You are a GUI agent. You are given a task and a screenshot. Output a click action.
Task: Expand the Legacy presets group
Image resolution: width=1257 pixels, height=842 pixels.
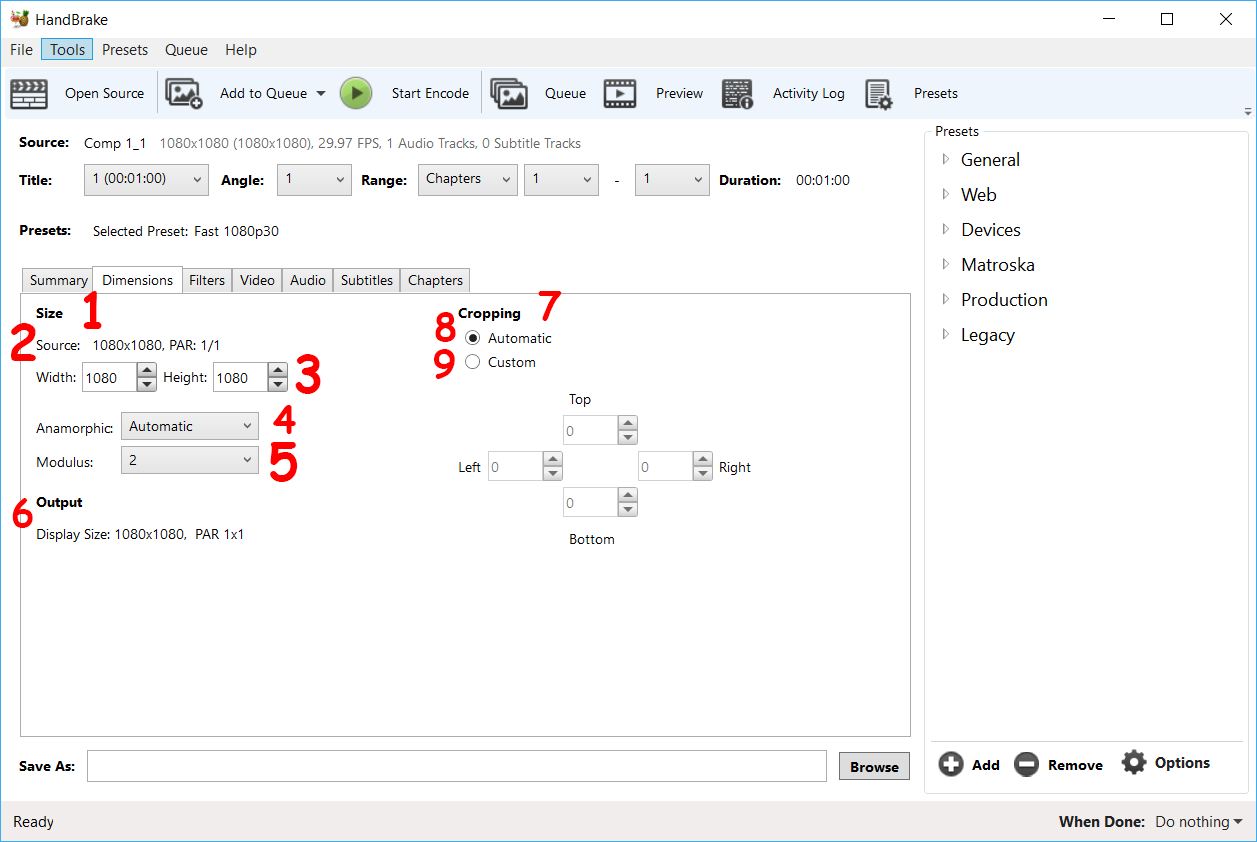point(946,334)
